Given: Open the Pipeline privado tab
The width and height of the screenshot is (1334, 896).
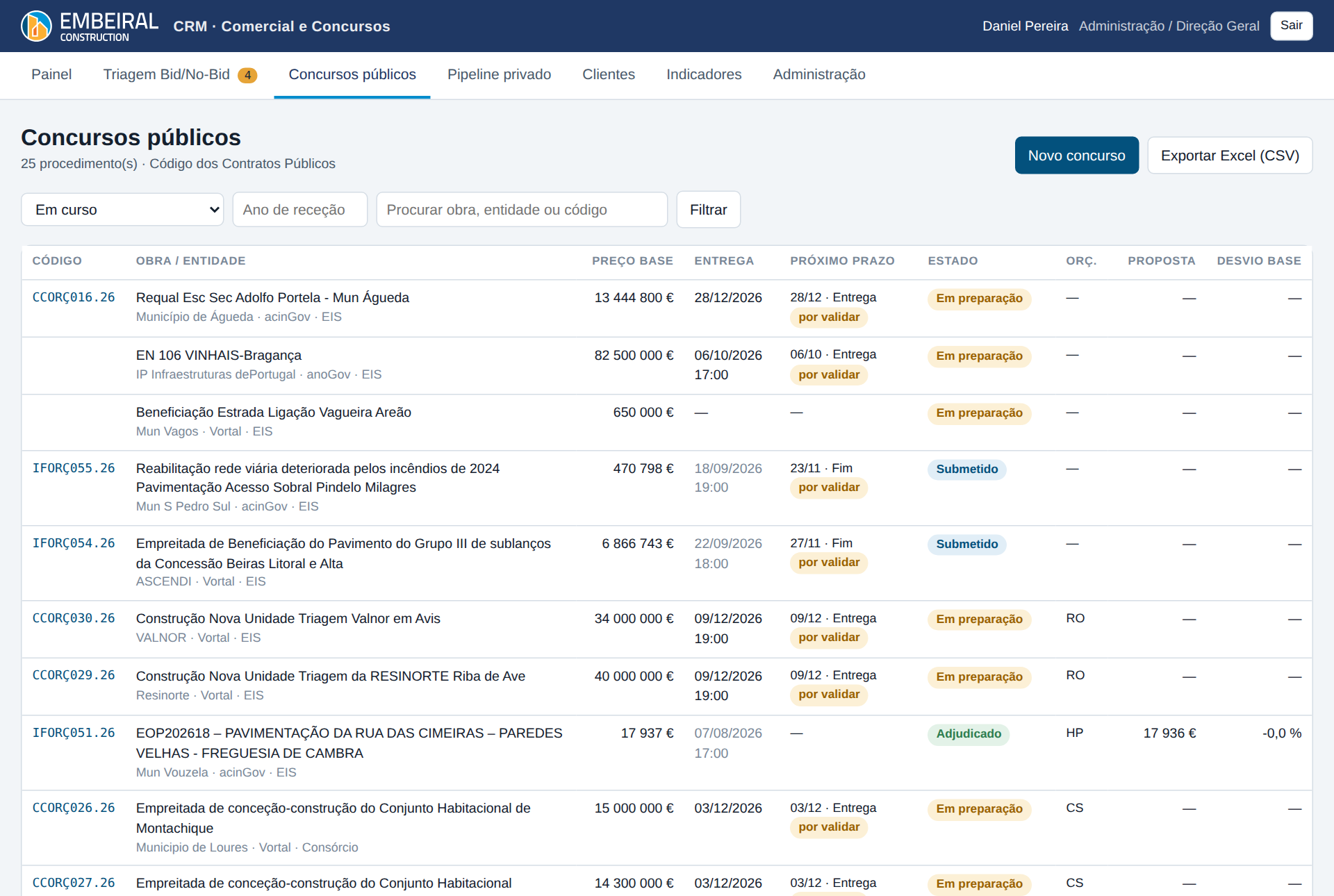Looking at the screenshot, I should pos(499,74).
